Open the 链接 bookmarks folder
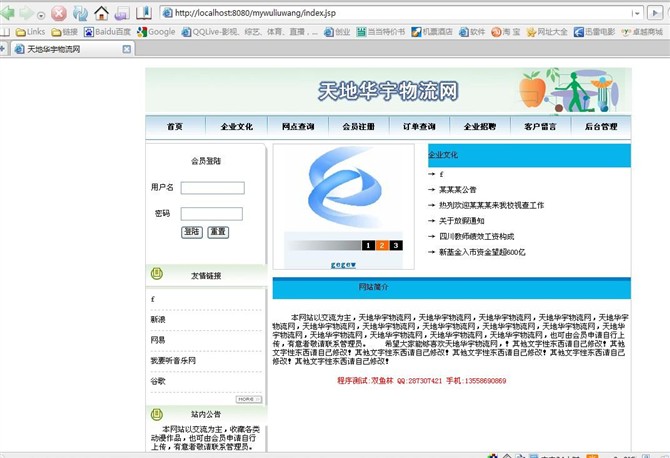The width and height of the screenshot is (670, 458). (x=65, y=32)
